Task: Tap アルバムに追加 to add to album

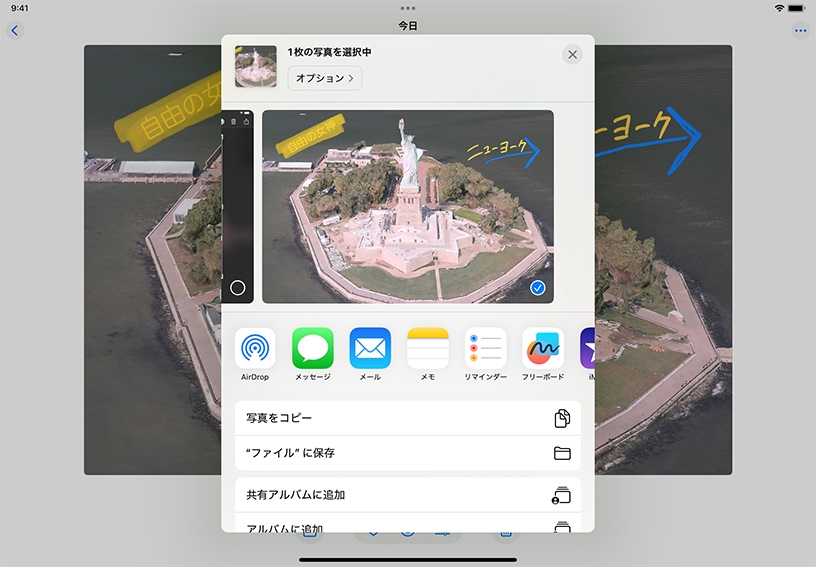Action: click(x=407, y=525)
